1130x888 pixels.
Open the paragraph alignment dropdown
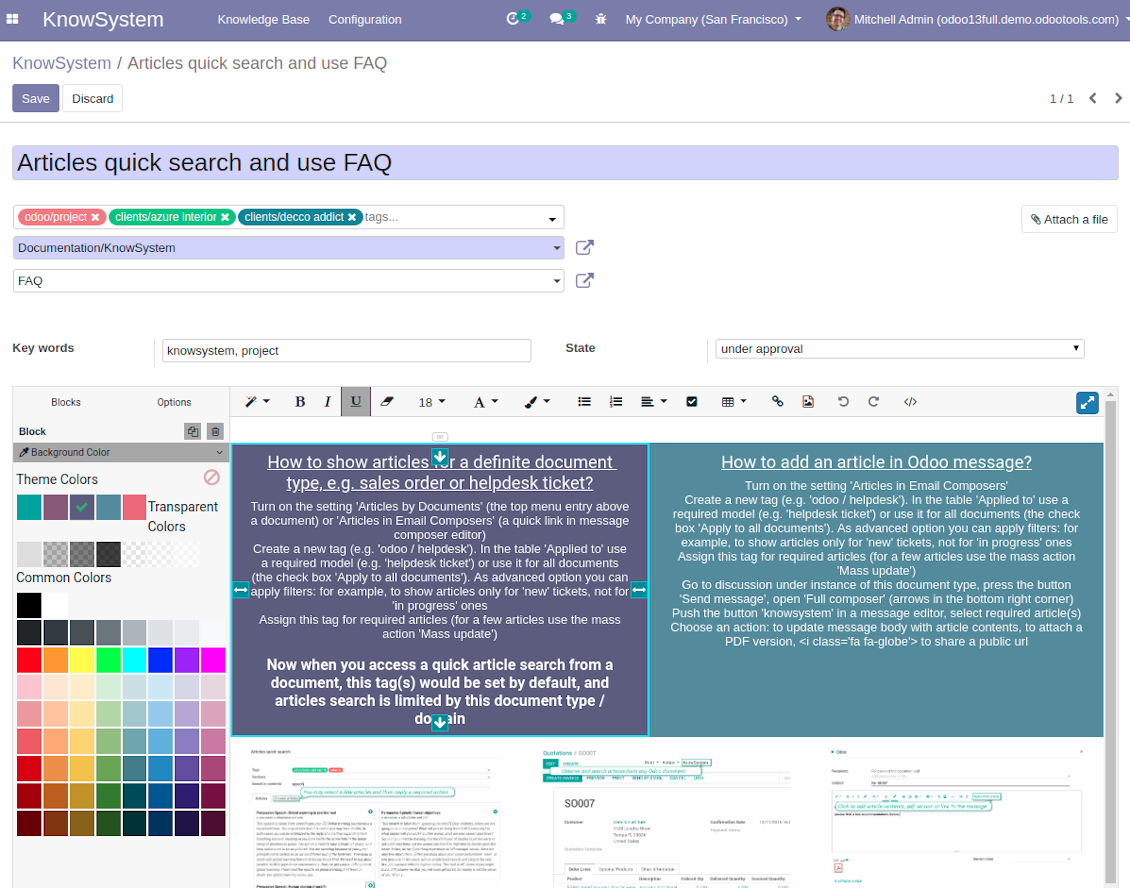[x=654, y=402]
